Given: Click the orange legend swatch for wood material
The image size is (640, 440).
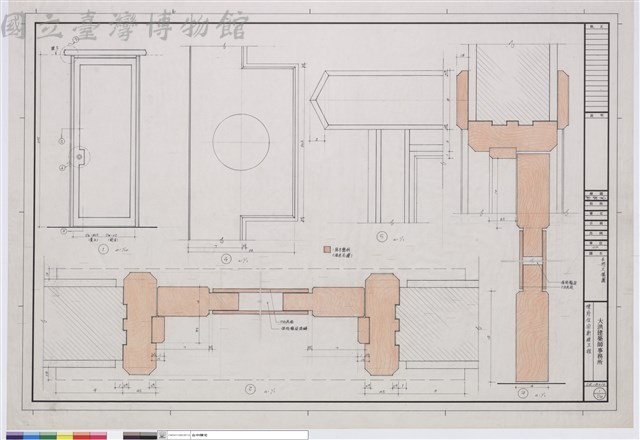Looking at the screenshot, I should pyautogui.click(x=327, y=250).
